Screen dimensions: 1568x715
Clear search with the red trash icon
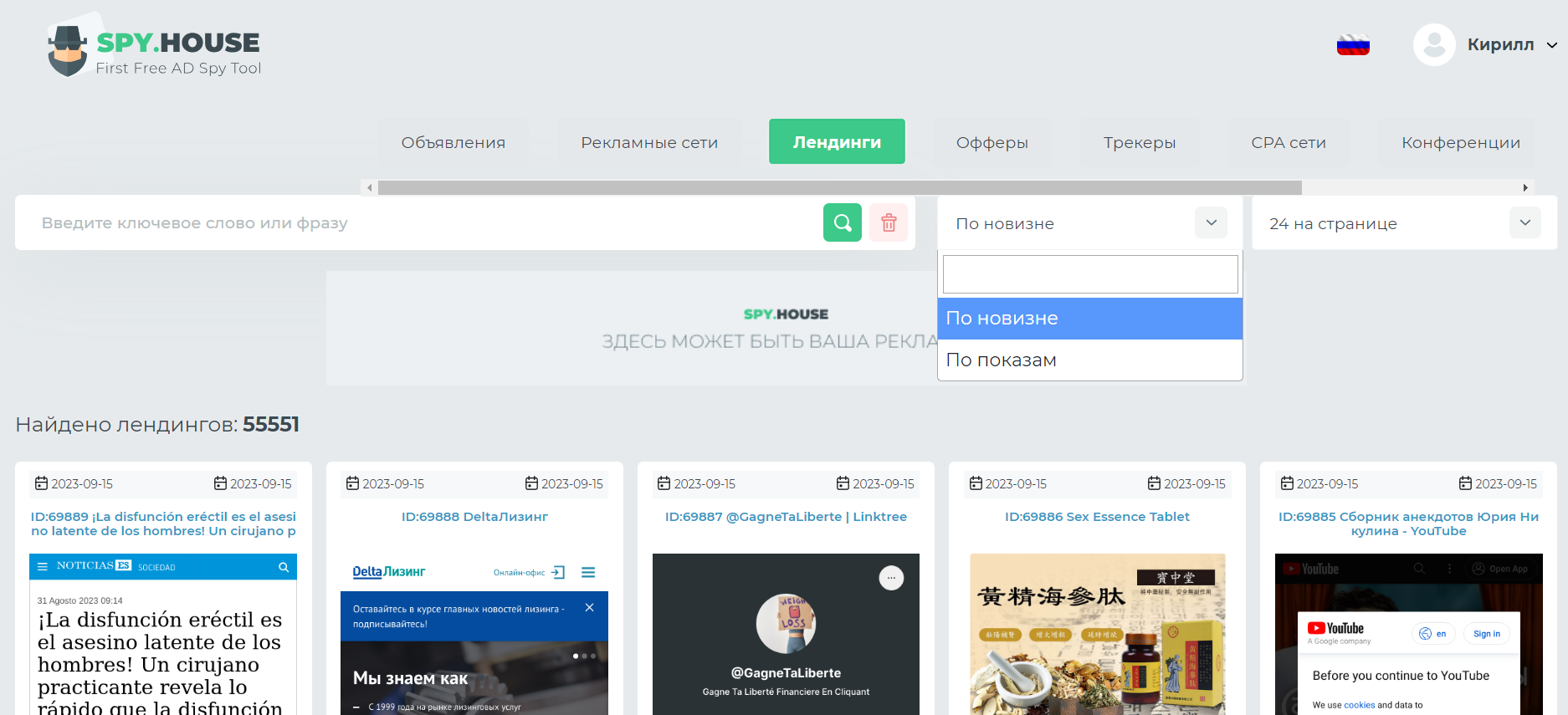point(889,222)
